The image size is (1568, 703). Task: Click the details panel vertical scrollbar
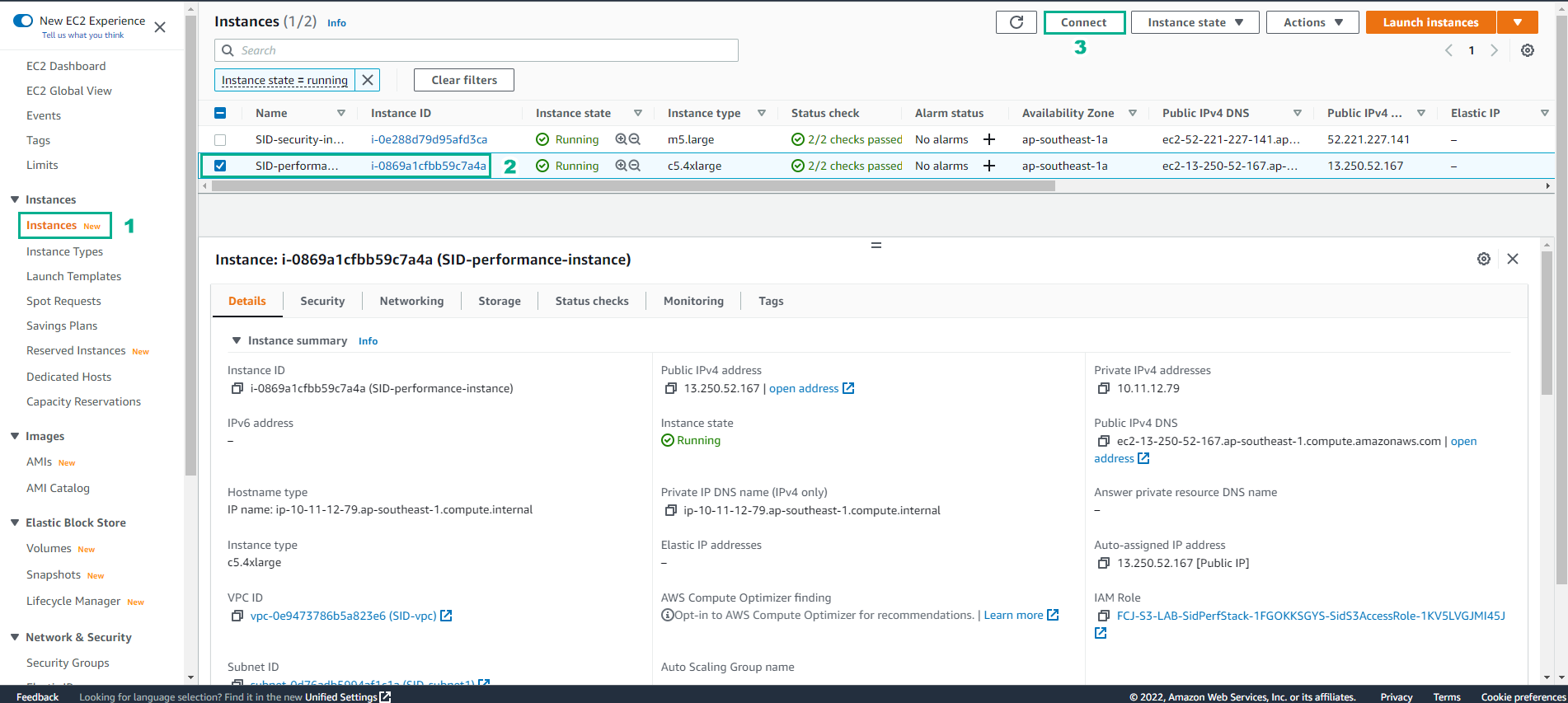pyautogui.click(x=1547, y=323)
